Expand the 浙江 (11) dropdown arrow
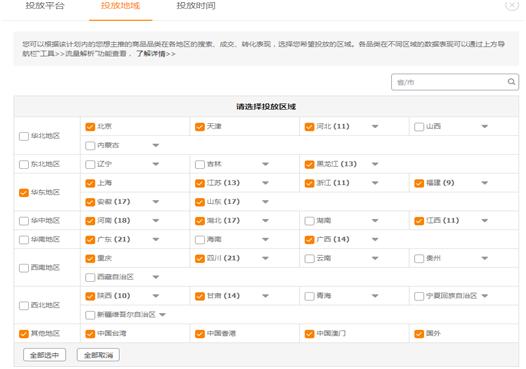Screen dimensions: 526x369 [x=375, y=183]
